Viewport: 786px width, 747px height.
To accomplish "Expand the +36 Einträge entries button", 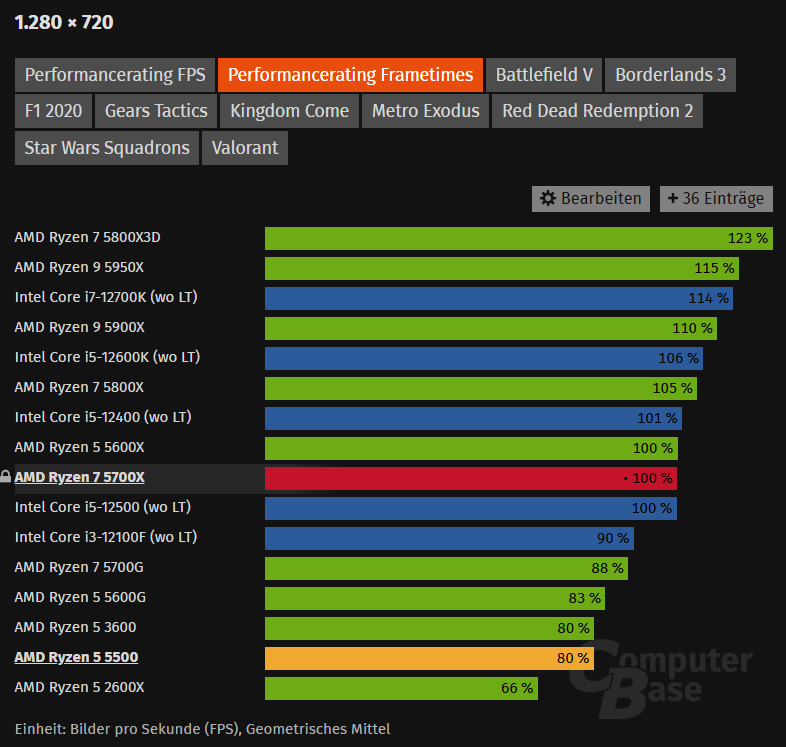I will pos(716,199).
